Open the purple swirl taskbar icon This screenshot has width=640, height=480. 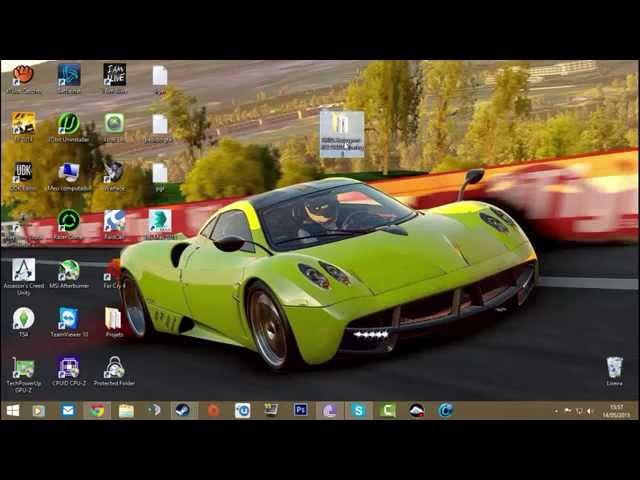pos(329,410)
